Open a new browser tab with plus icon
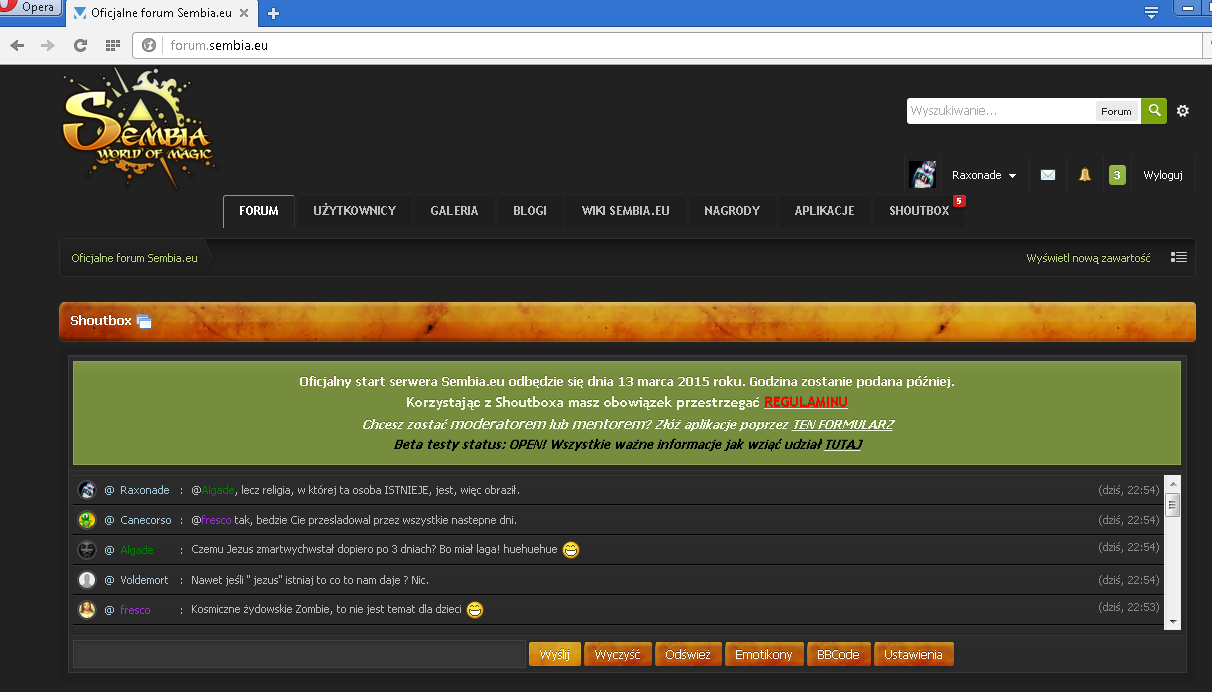Screen dimensions: 1212x692 point(273,13)
